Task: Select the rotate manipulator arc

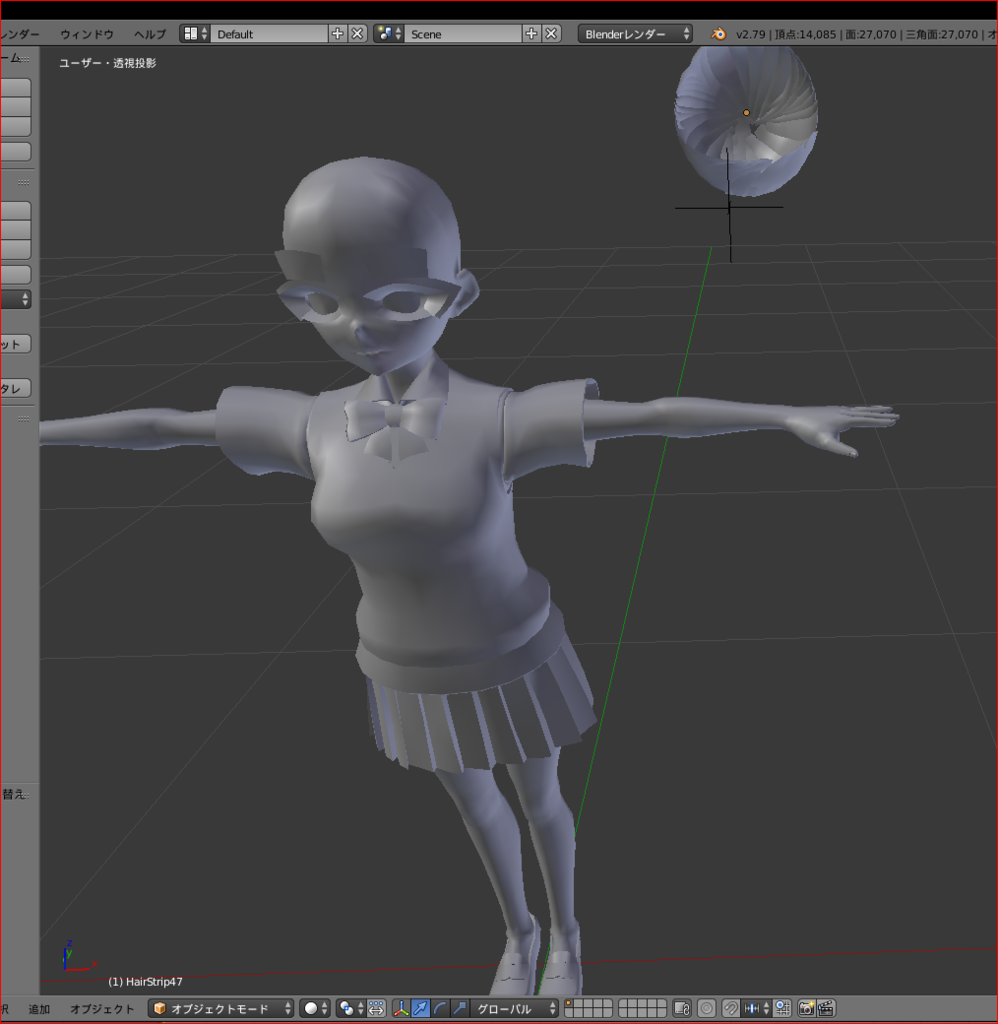Action: [440, 1009]
